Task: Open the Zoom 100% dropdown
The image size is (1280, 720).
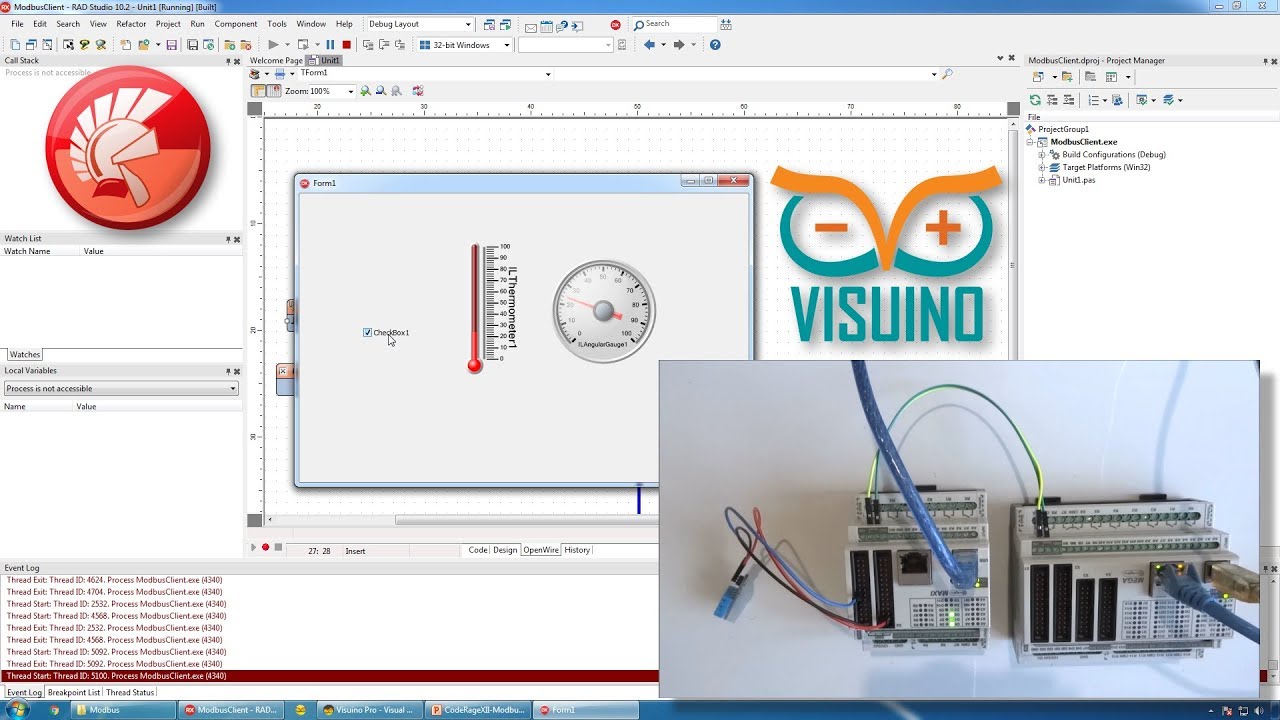Action: (x=350, y=91)
